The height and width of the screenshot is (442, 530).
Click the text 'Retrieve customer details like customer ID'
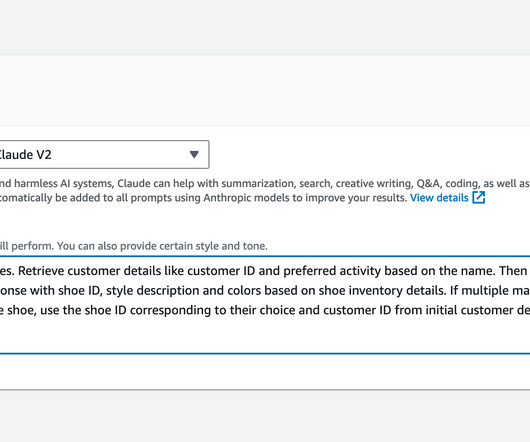pyautogui.click(x=136, y=271)
